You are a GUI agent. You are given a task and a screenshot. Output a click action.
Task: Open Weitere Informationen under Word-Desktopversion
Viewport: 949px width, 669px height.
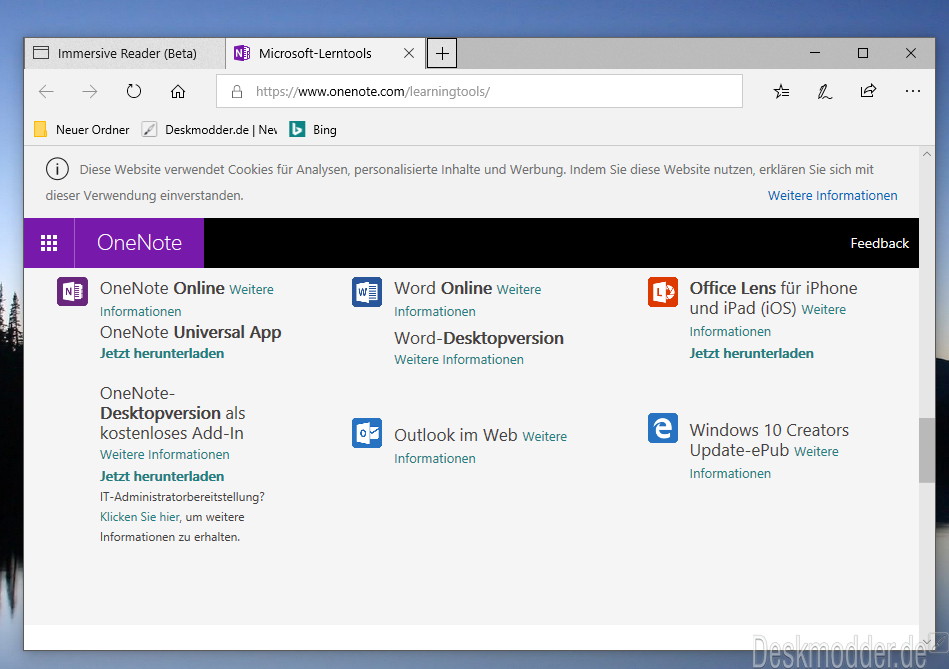459,359
